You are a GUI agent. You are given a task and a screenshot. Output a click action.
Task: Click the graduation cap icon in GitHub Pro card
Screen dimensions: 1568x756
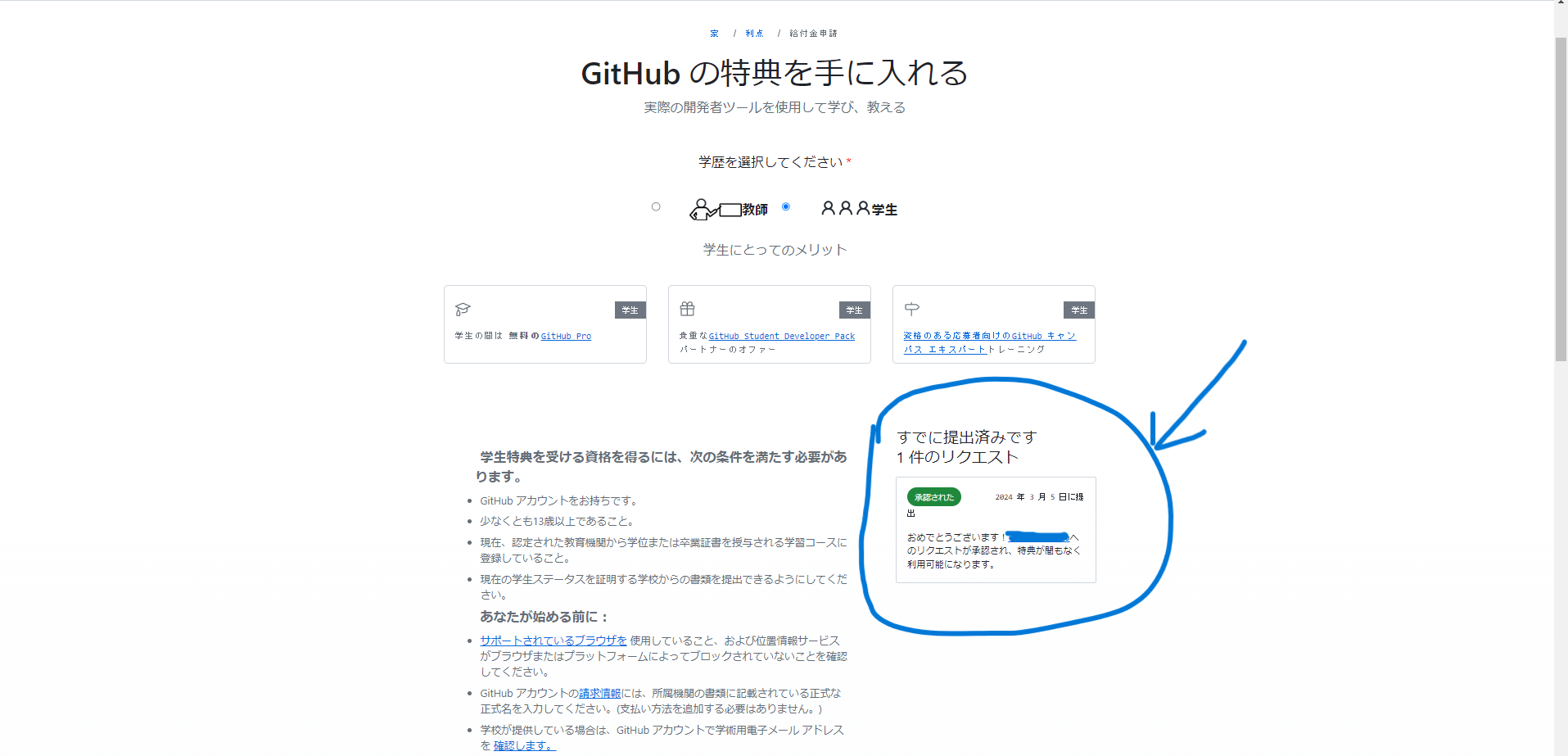463,309
